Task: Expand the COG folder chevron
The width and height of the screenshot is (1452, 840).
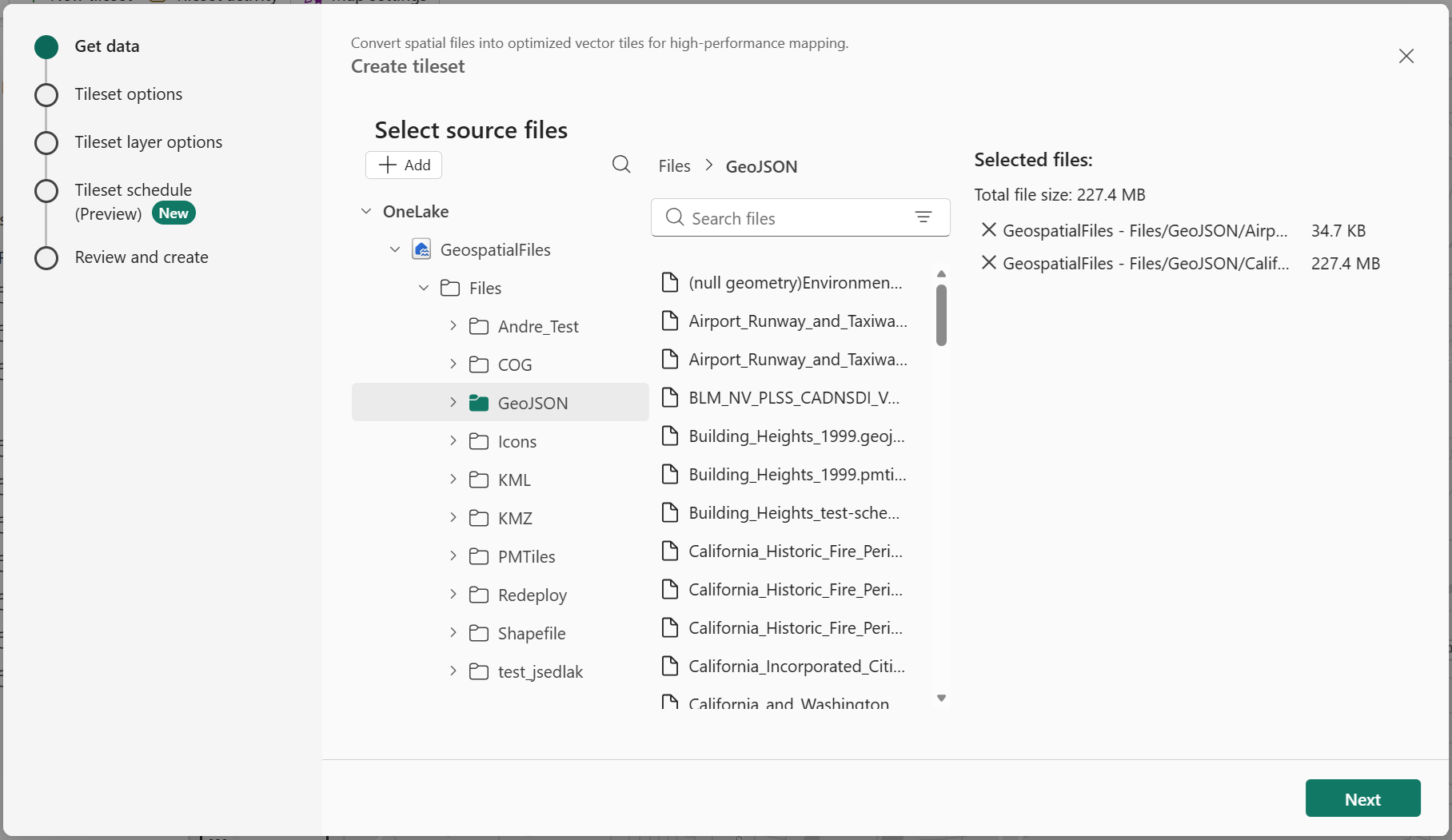Action: tap(453, 364)
